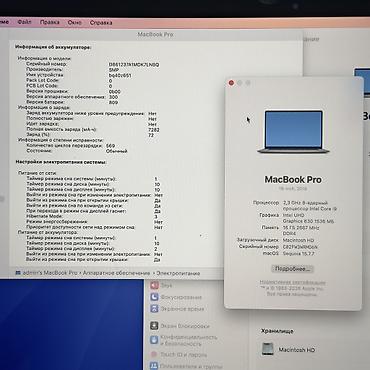370x370 pixels.
Task: Click the device name value bq40z651
Action: pos(120,75)
